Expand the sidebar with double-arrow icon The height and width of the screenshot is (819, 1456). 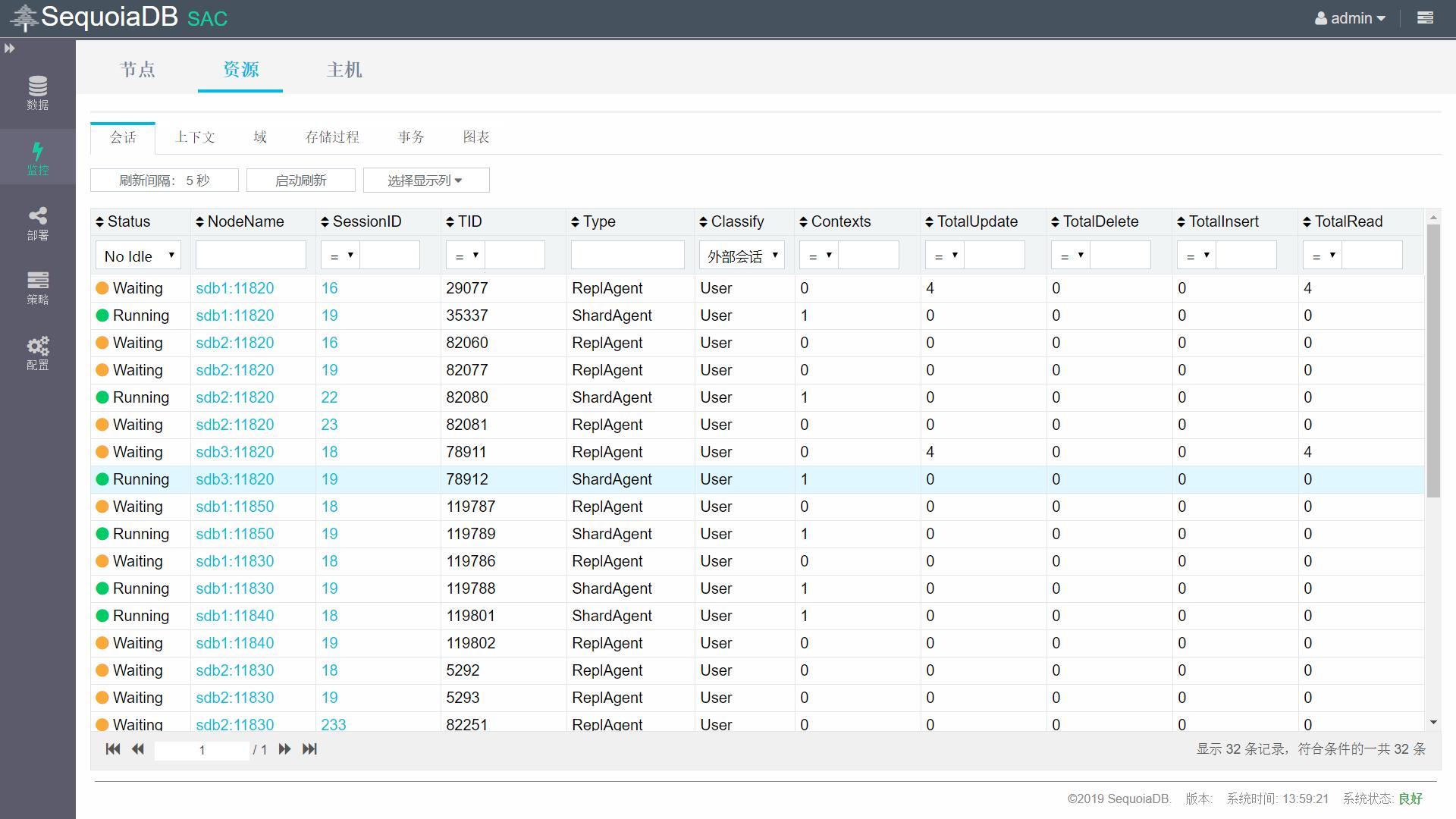(x=10, y=49)
